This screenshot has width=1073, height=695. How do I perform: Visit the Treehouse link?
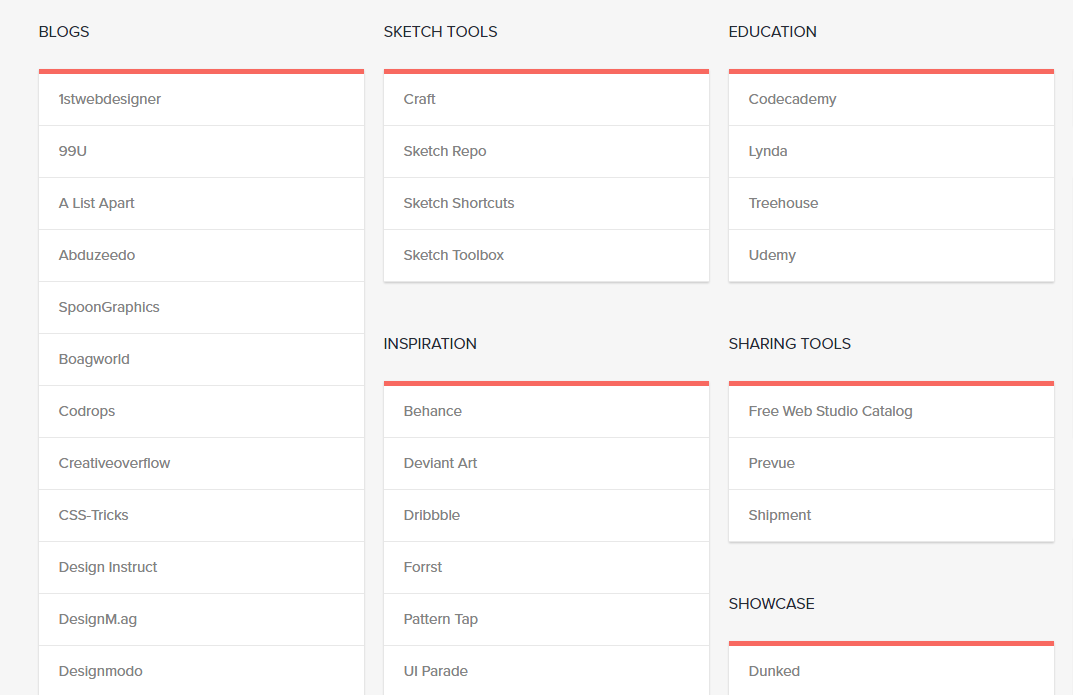783,203
